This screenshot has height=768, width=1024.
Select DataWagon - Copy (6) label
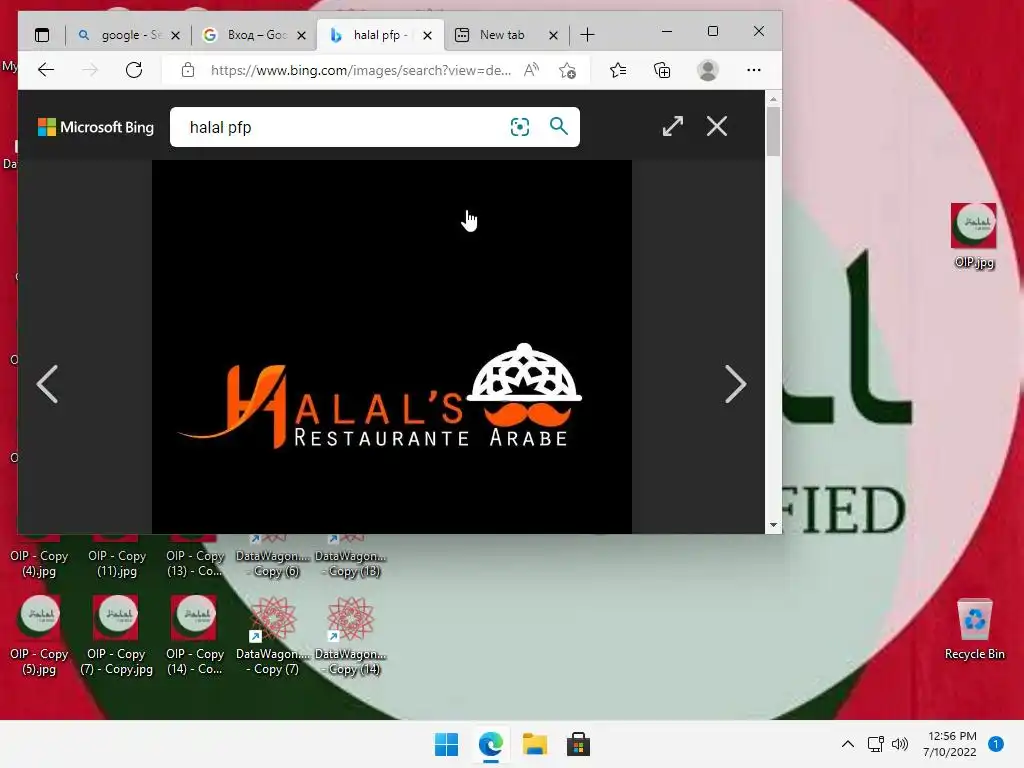273,563
